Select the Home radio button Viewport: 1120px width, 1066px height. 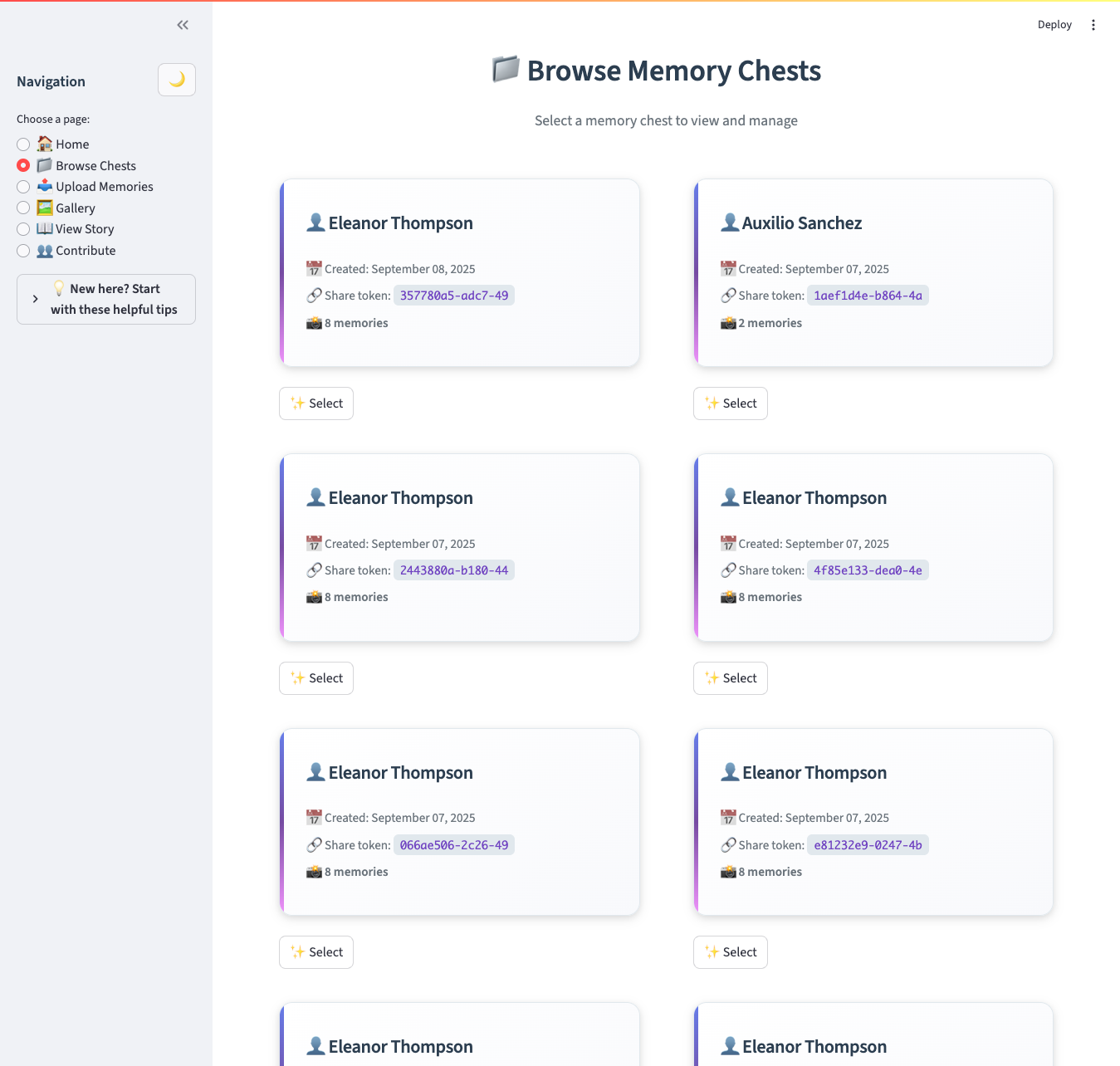click(x=23, y=144)
